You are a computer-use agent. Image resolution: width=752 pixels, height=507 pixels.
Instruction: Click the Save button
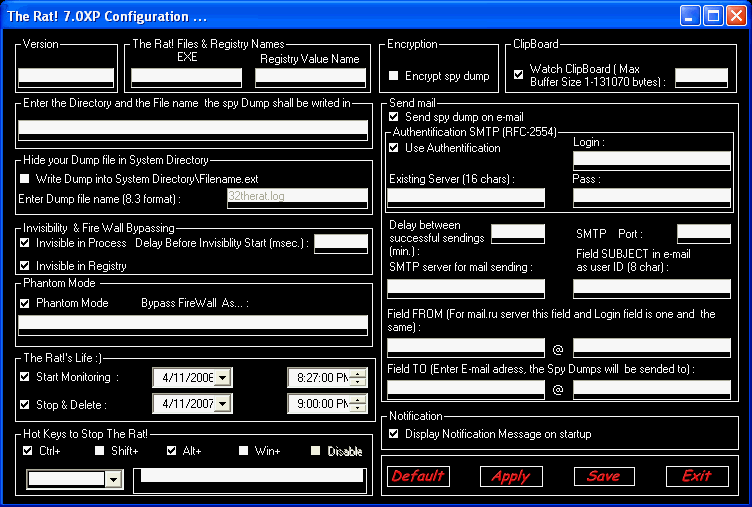(x=603, y=476)
